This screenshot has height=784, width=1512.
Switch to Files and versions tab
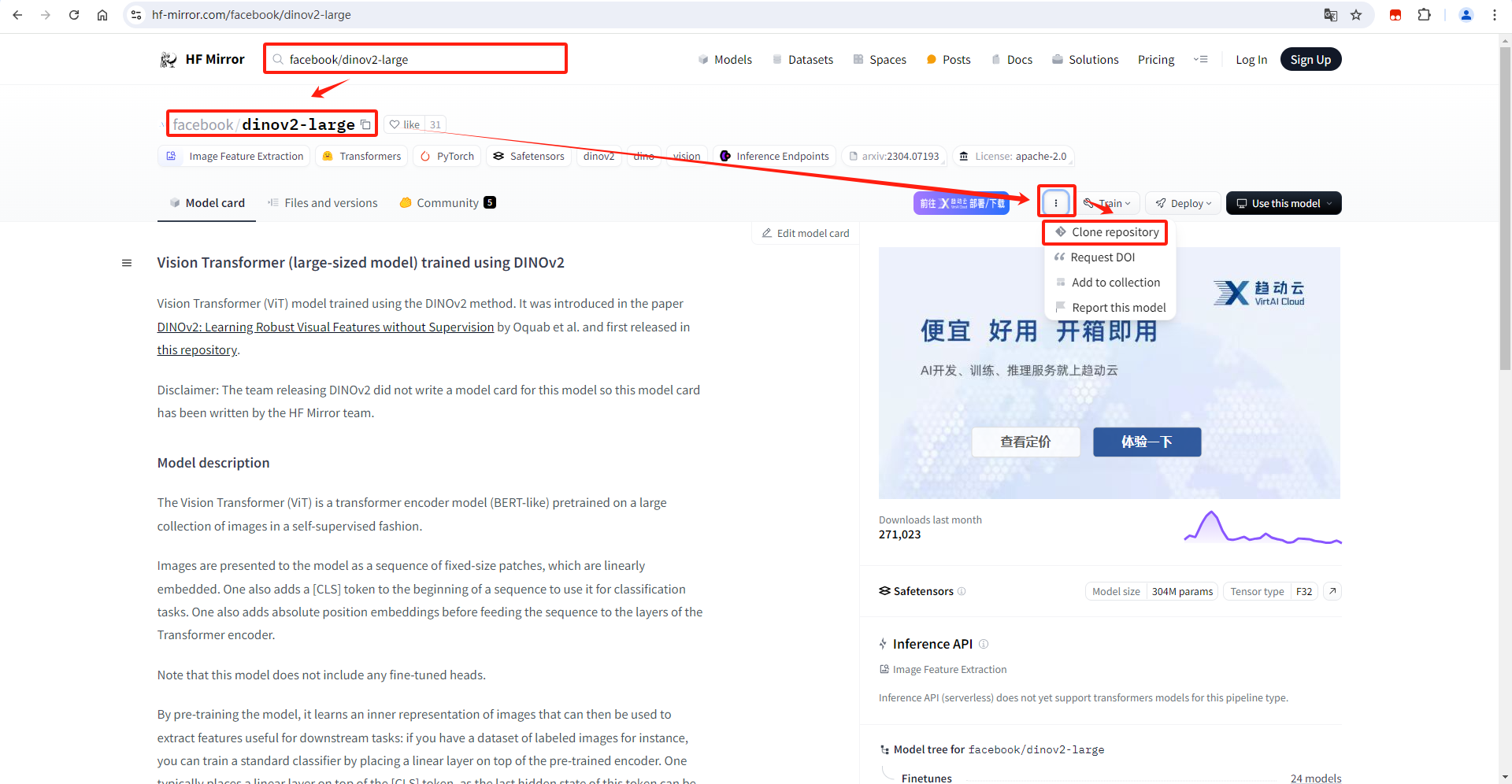323,203
